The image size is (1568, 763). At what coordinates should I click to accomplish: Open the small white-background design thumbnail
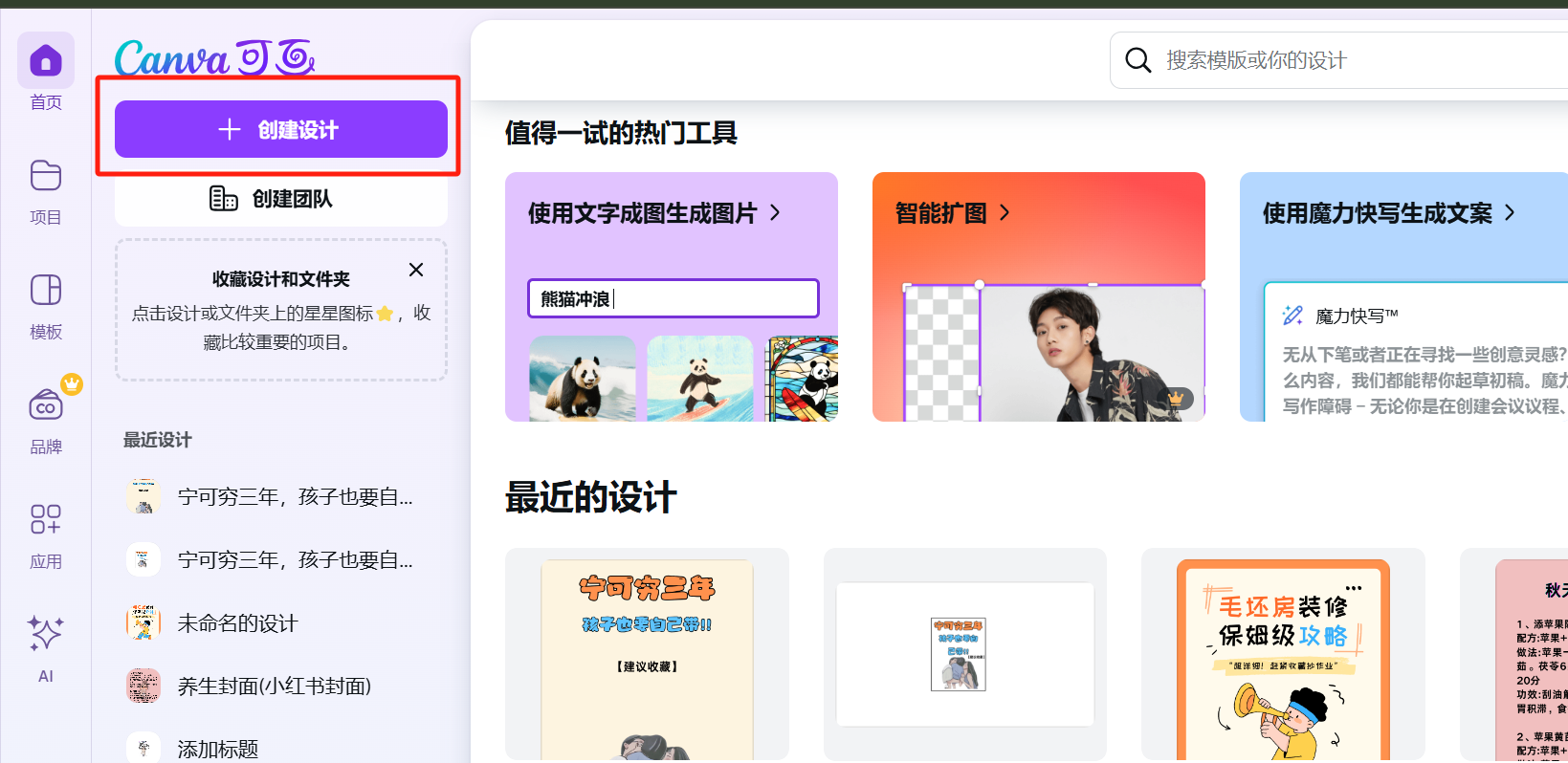pos(965,655)
